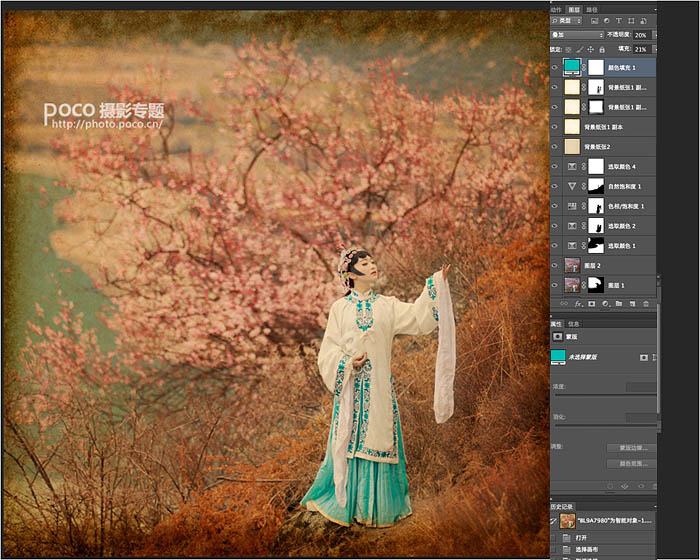The height and width of the screenshot is (560, 700).
Task: Lock image pixels brush icon
Action: (x=579, y=50)
